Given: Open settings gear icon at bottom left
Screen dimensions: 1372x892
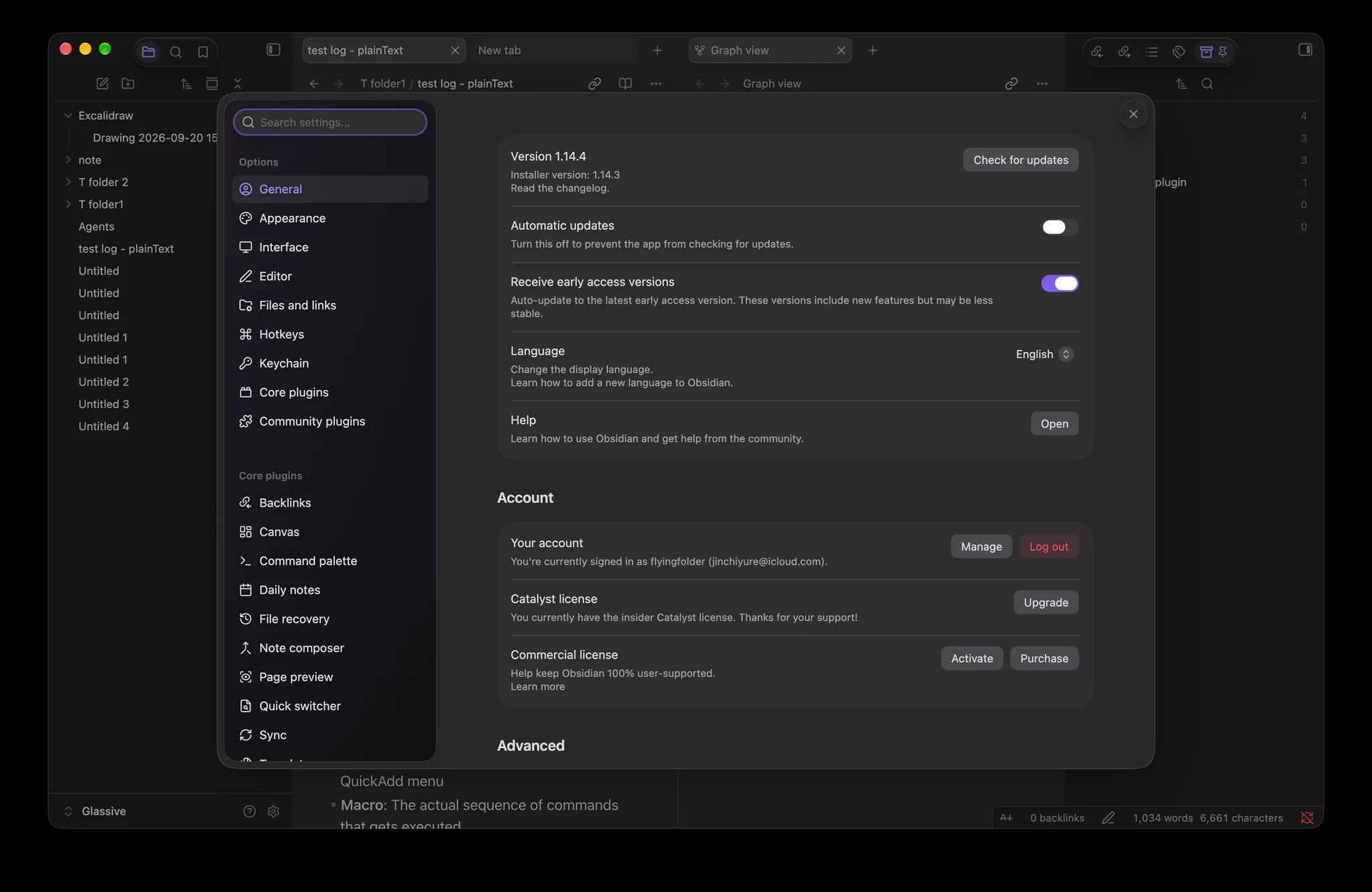Looking at the screenshot, I should [x=273, y=812].
